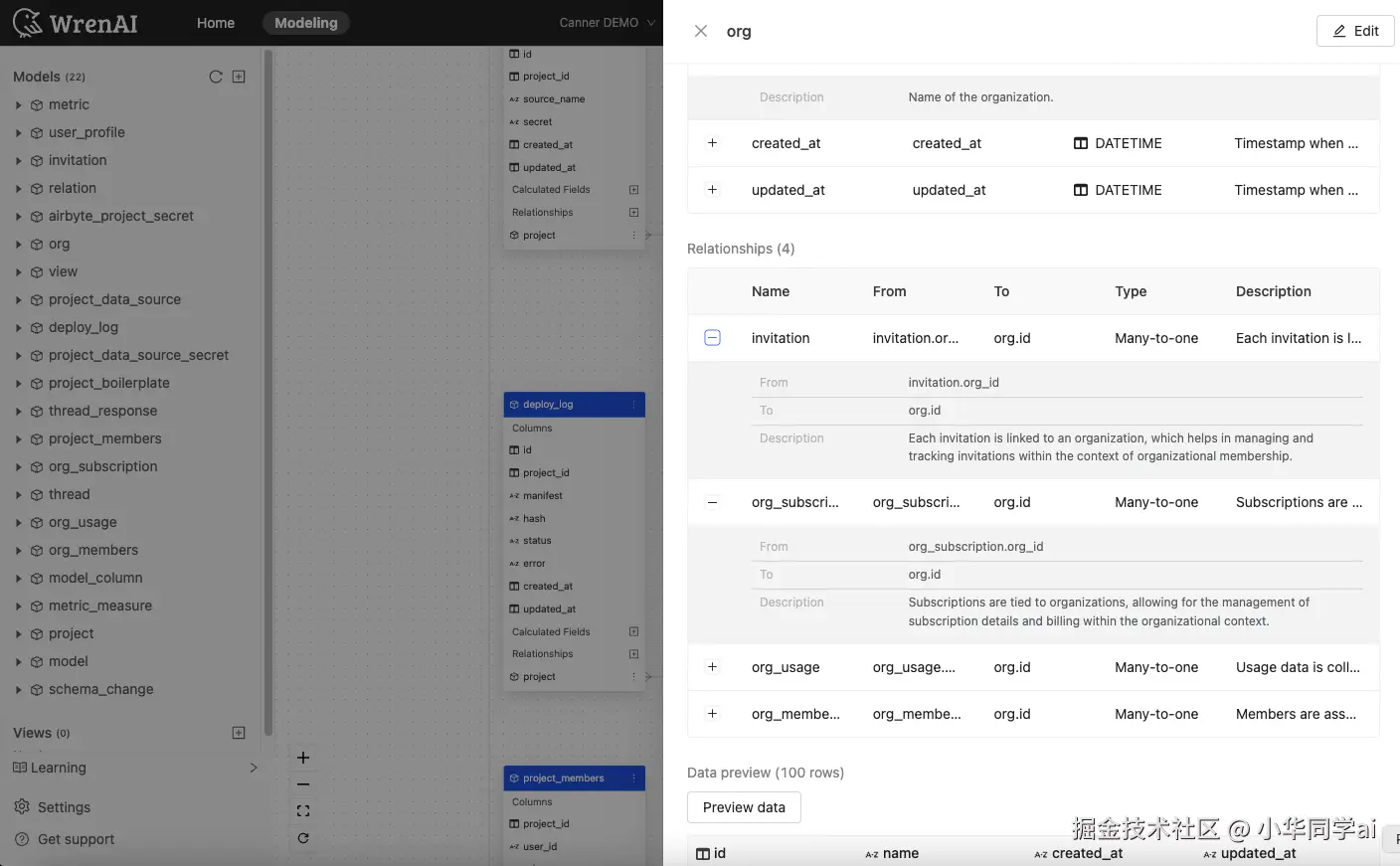The image size is (1400, 866).
Task: Select the deploy_log model in sidebar
Action: tap(84, 327)
